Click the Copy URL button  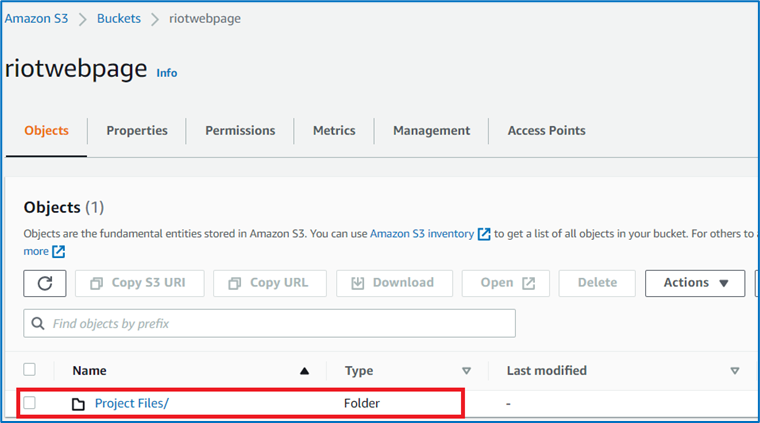click(269, 283)
